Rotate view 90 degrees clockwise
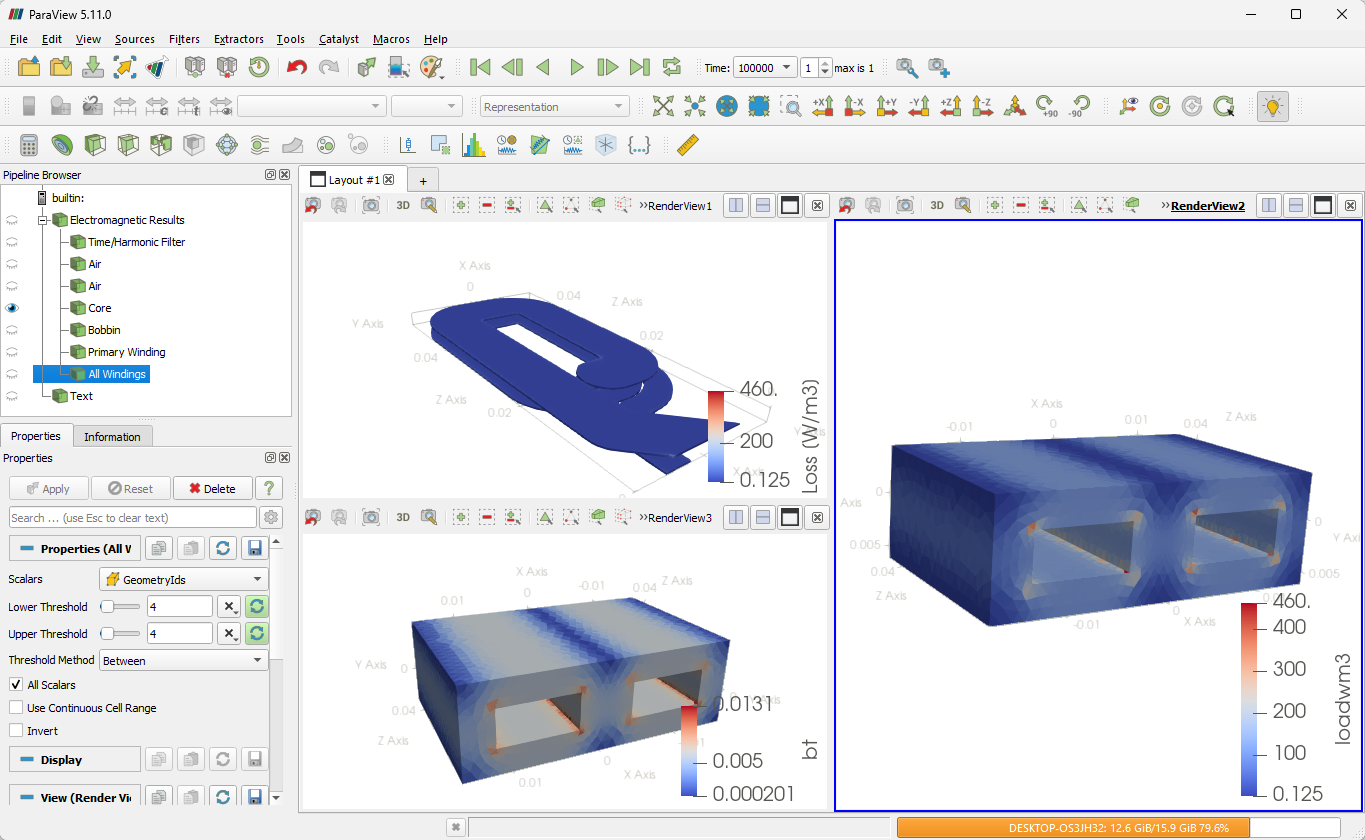This screenshot has height=840, width=1365. (x=1047, y=106)
